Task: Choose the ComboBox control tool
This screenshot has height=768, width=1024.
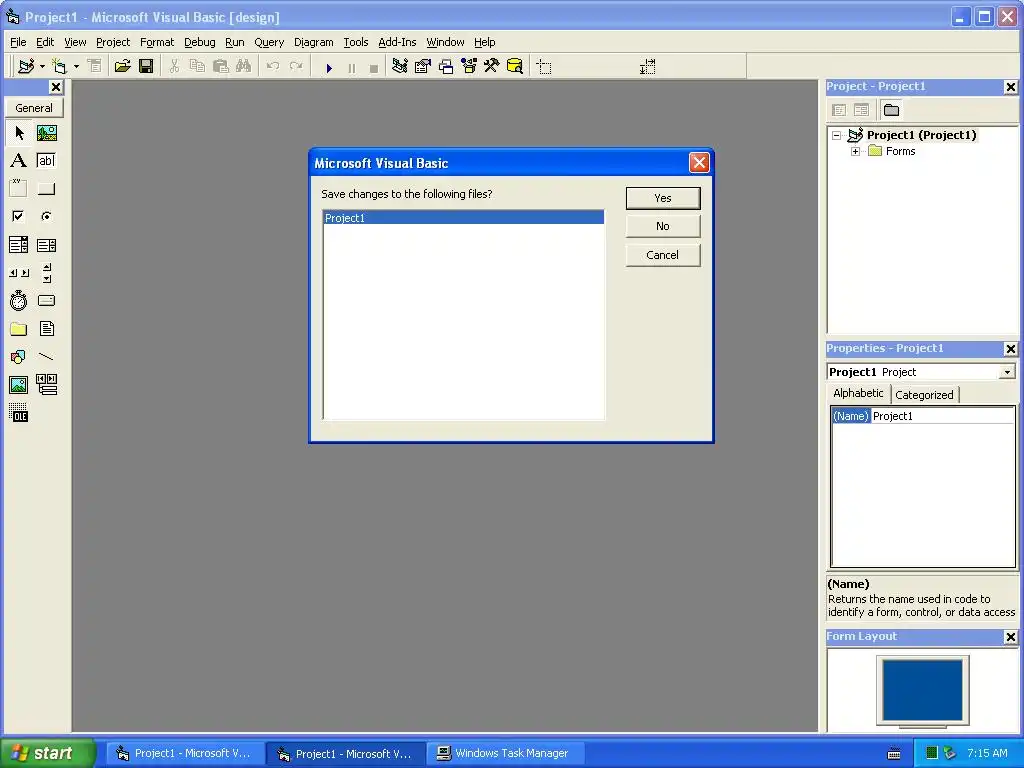Action: point(19,245)
